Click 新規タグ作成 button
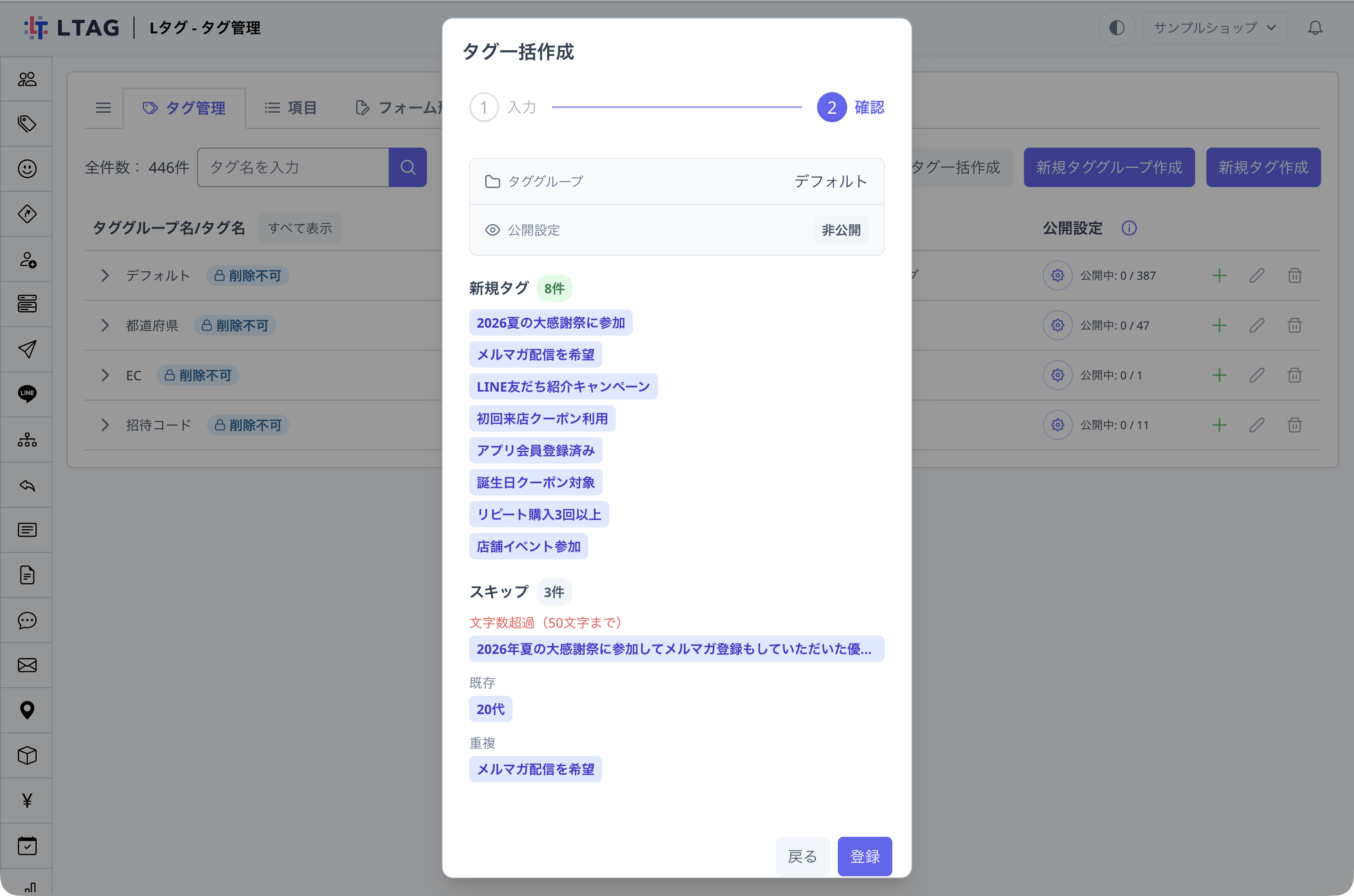 (x=1263, y=167)
